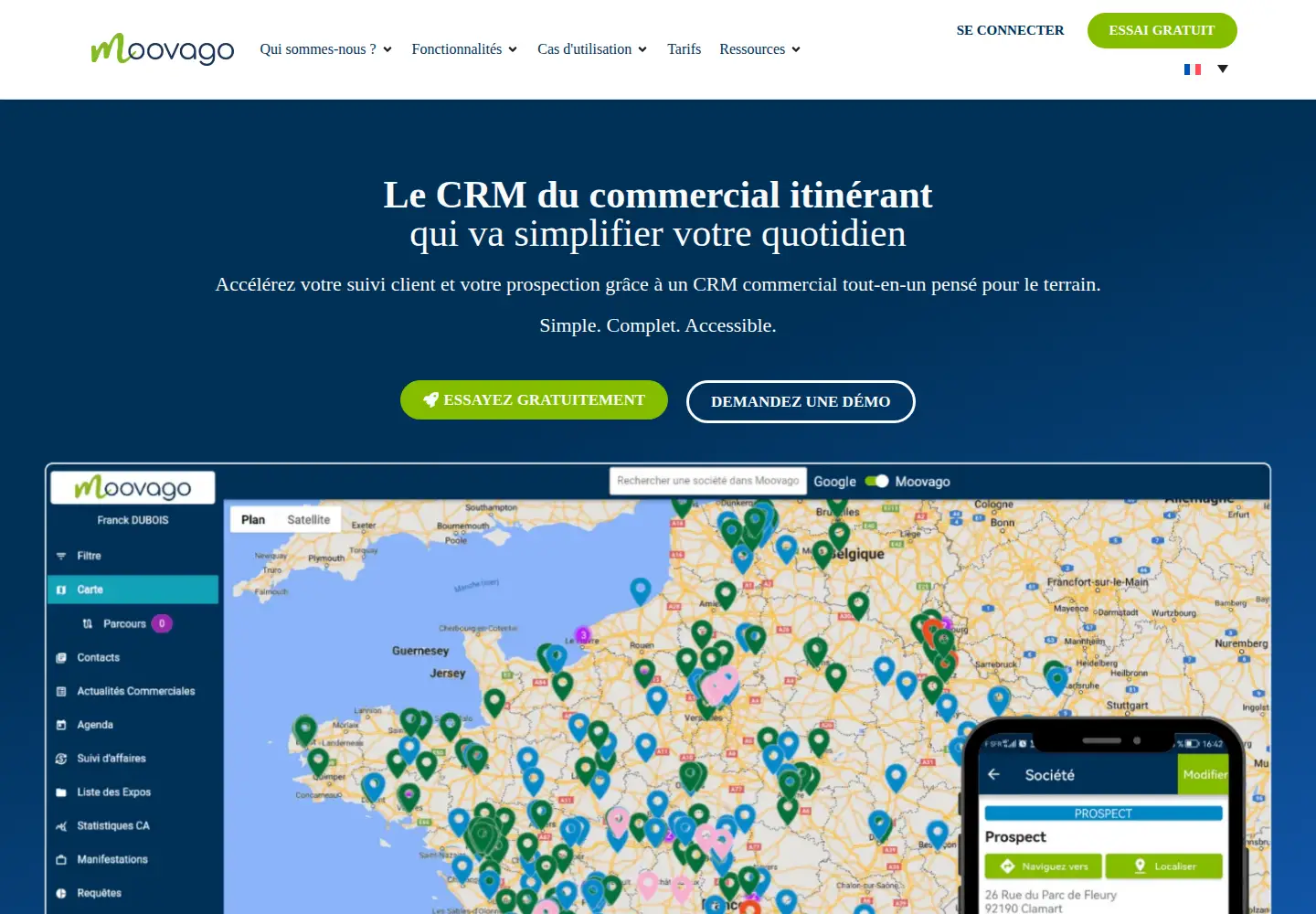Click the purple cluster marker near Le Havre
Image resolution: width=1316 pixels, height=914 pixels.
[583, 634]
